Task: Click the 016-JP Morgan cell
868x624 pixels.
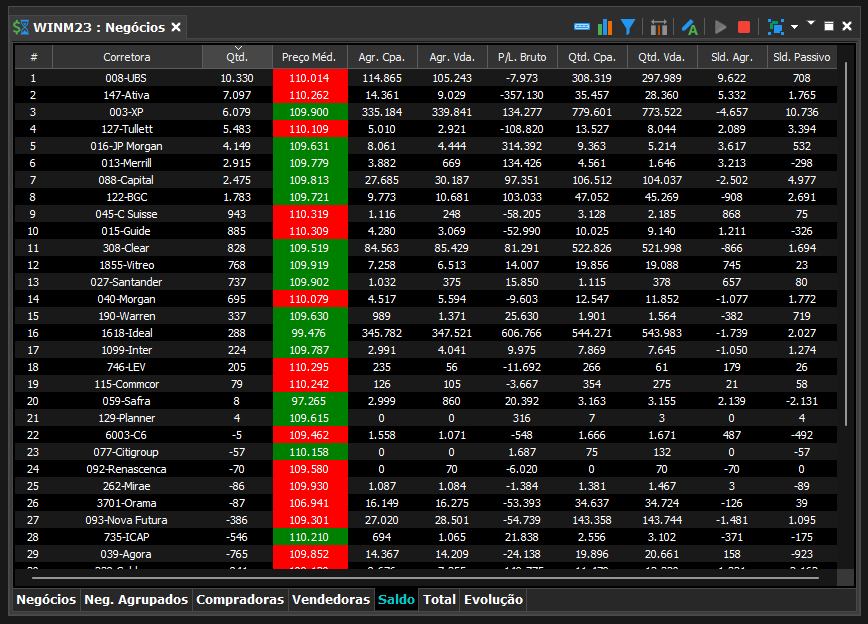Action: click(127, 146)
